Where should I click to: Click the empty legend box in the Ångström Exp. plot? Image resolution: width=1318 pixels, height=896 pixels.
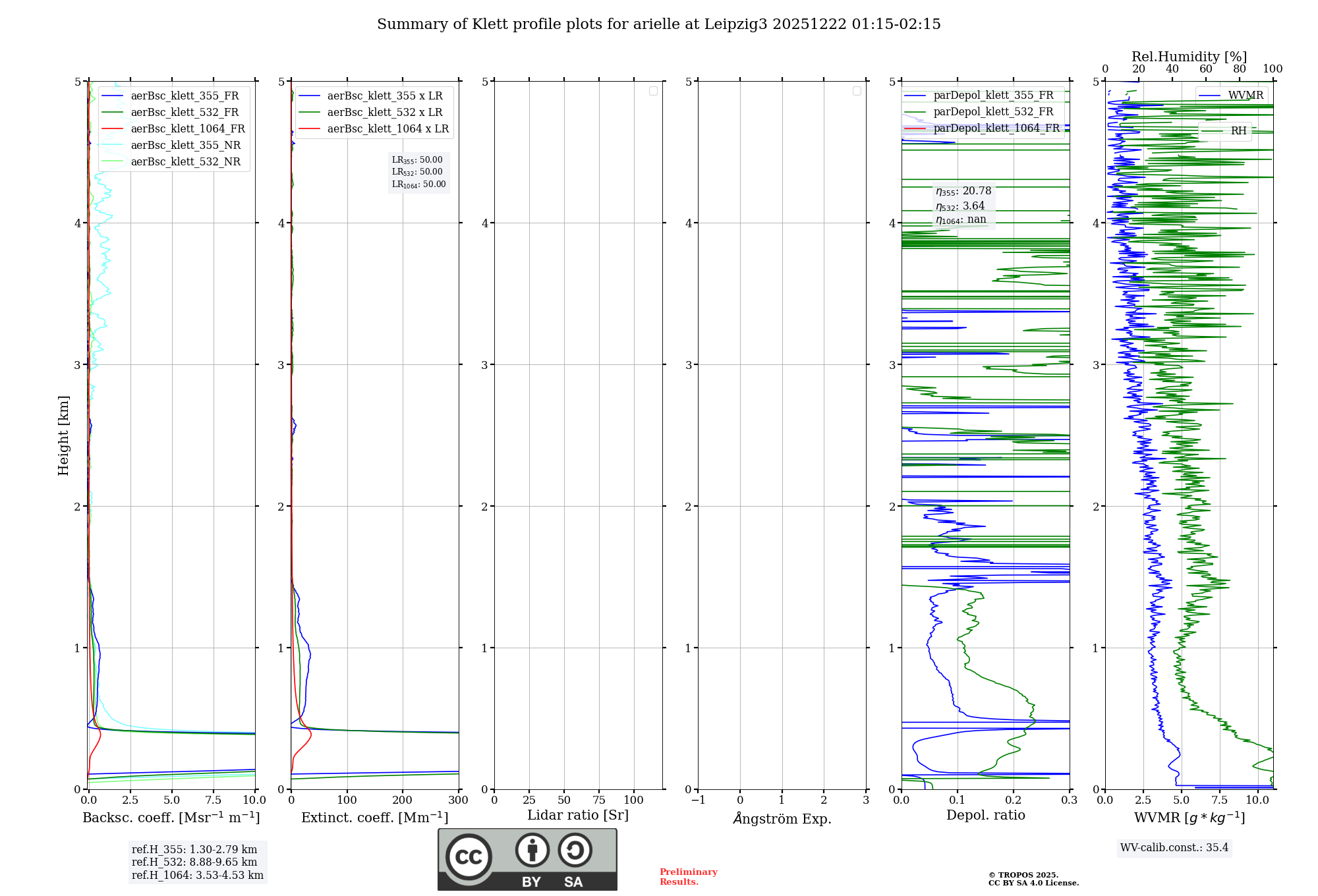coord(857,91)
